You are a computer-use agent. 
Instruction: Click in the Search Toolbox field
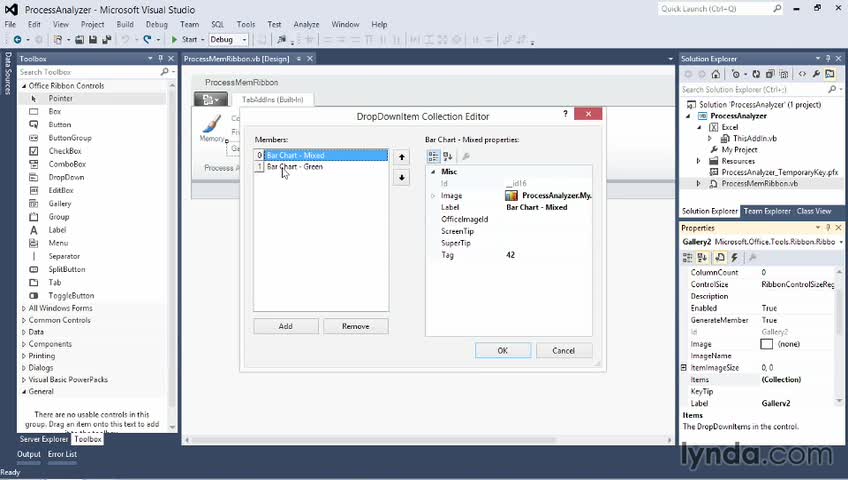coord(89,72)
